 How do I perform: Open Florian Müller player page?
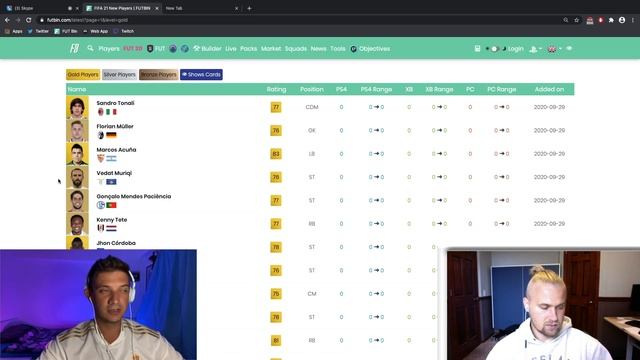tap(115, 126)
